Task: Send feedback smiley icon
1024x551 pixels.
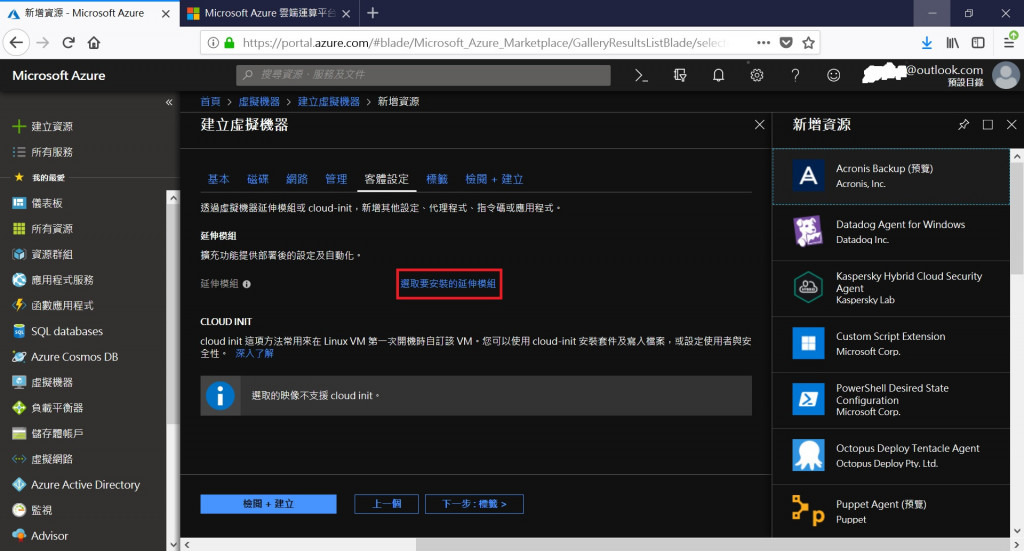Action: (833, 75)
